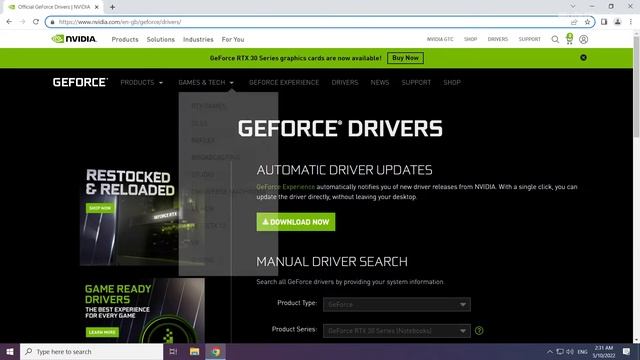The height and width of the screenshot is (360, 640).
Task: Open the notification center icon
Action: [x=626, y=351]
